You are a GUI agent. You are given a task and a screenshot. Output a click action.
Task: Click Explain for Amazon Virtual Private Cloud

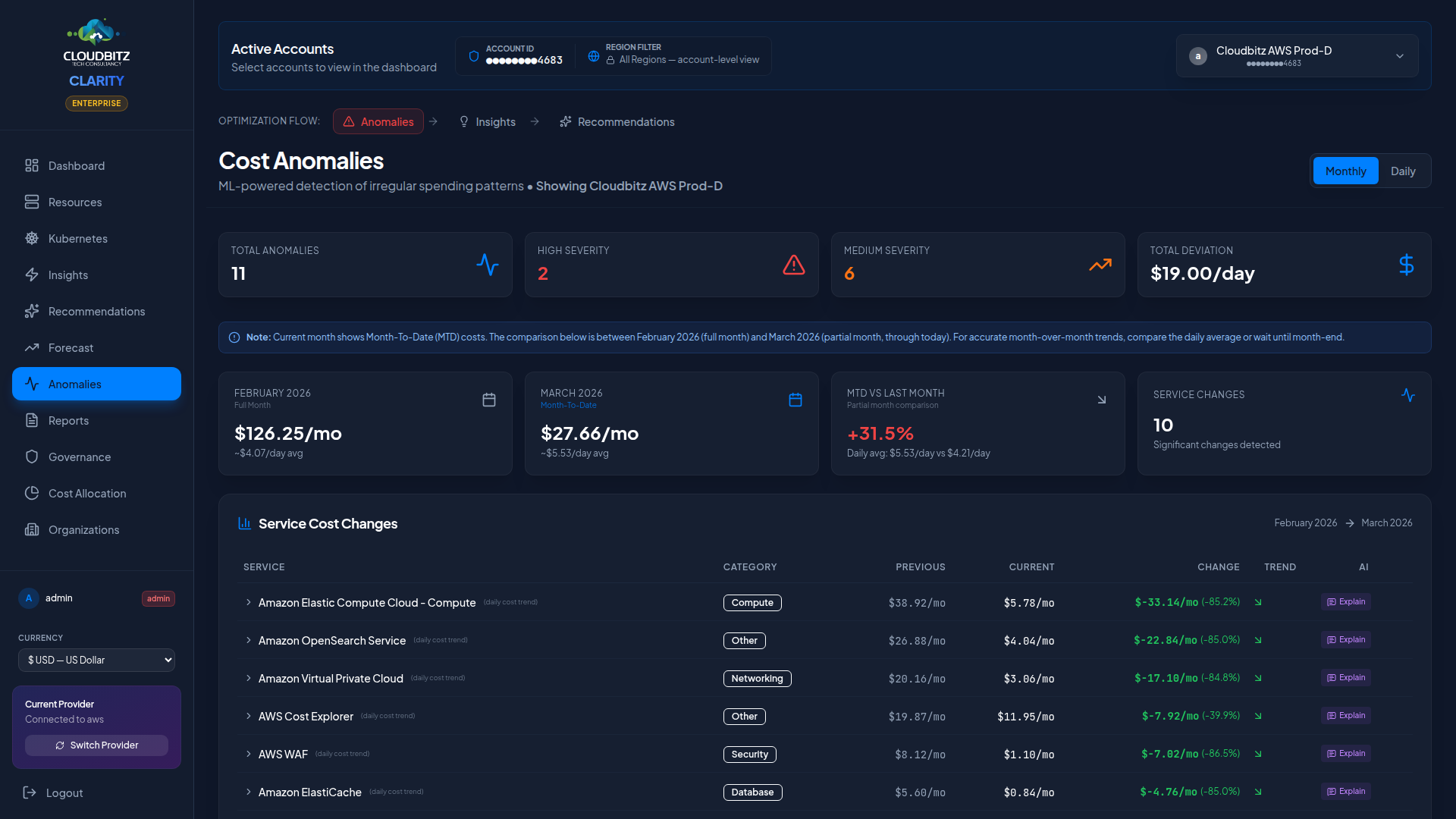click(1345, 678)
